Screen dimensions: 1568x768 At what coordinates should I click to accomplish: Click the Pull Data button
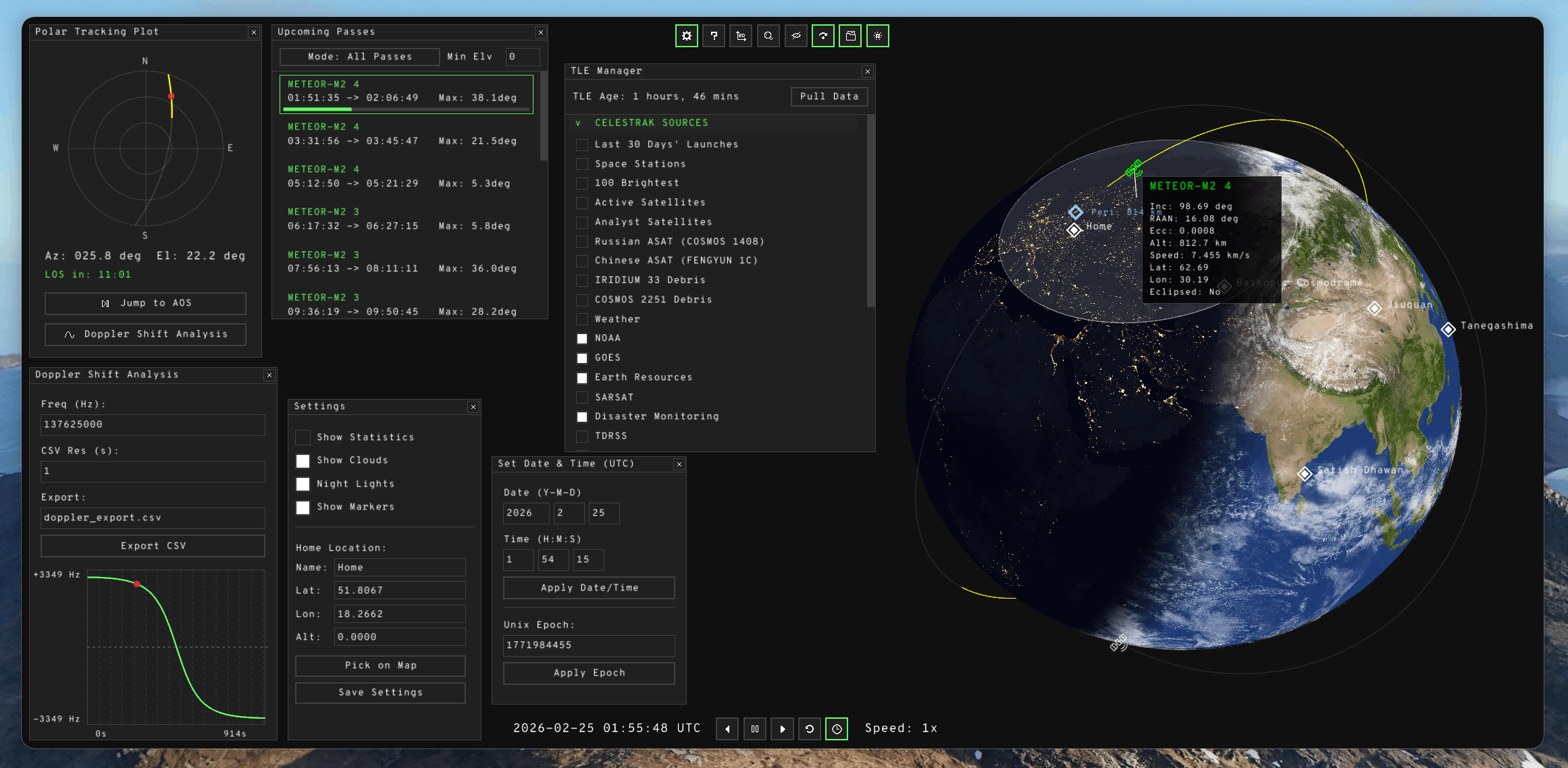829,97
